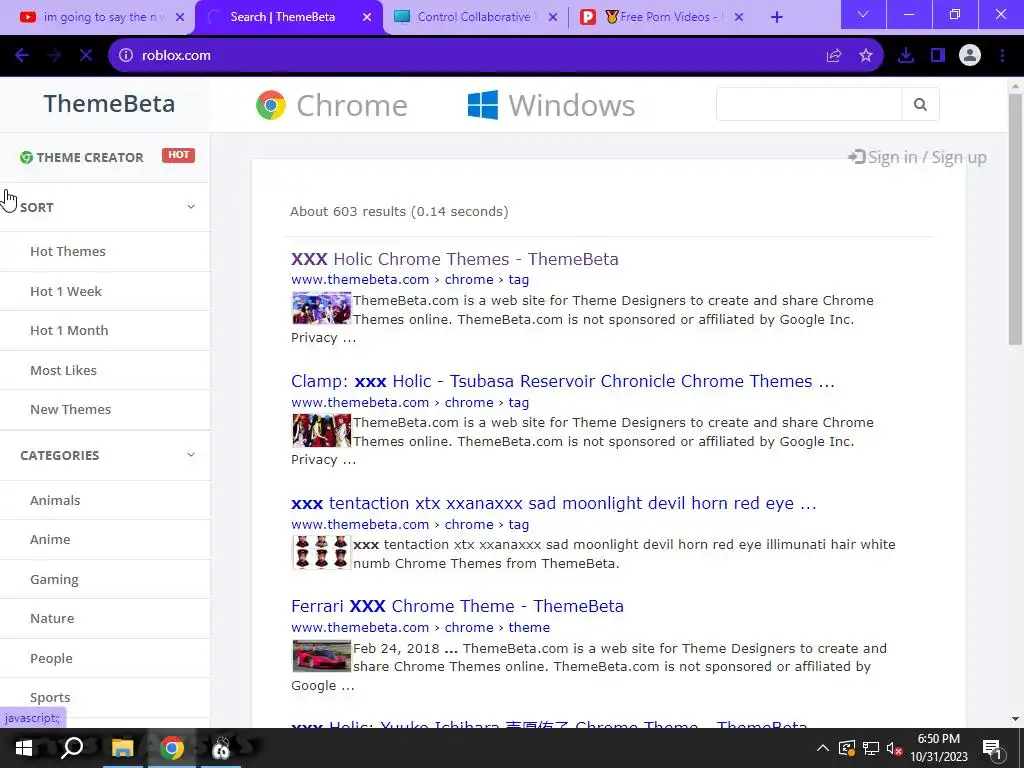Click the Ferrari red car thumbnail
This screenshot has width=1024, height=768.
coord(321,656)
